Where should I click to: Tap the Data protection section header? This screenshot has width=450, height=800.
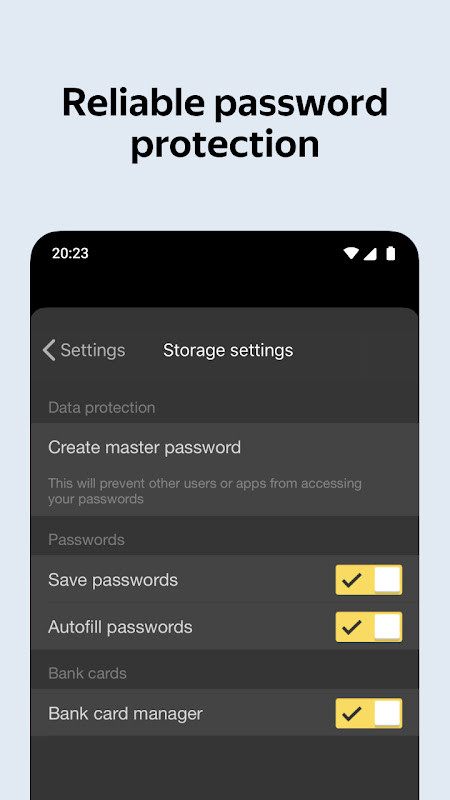coord(102,408)
